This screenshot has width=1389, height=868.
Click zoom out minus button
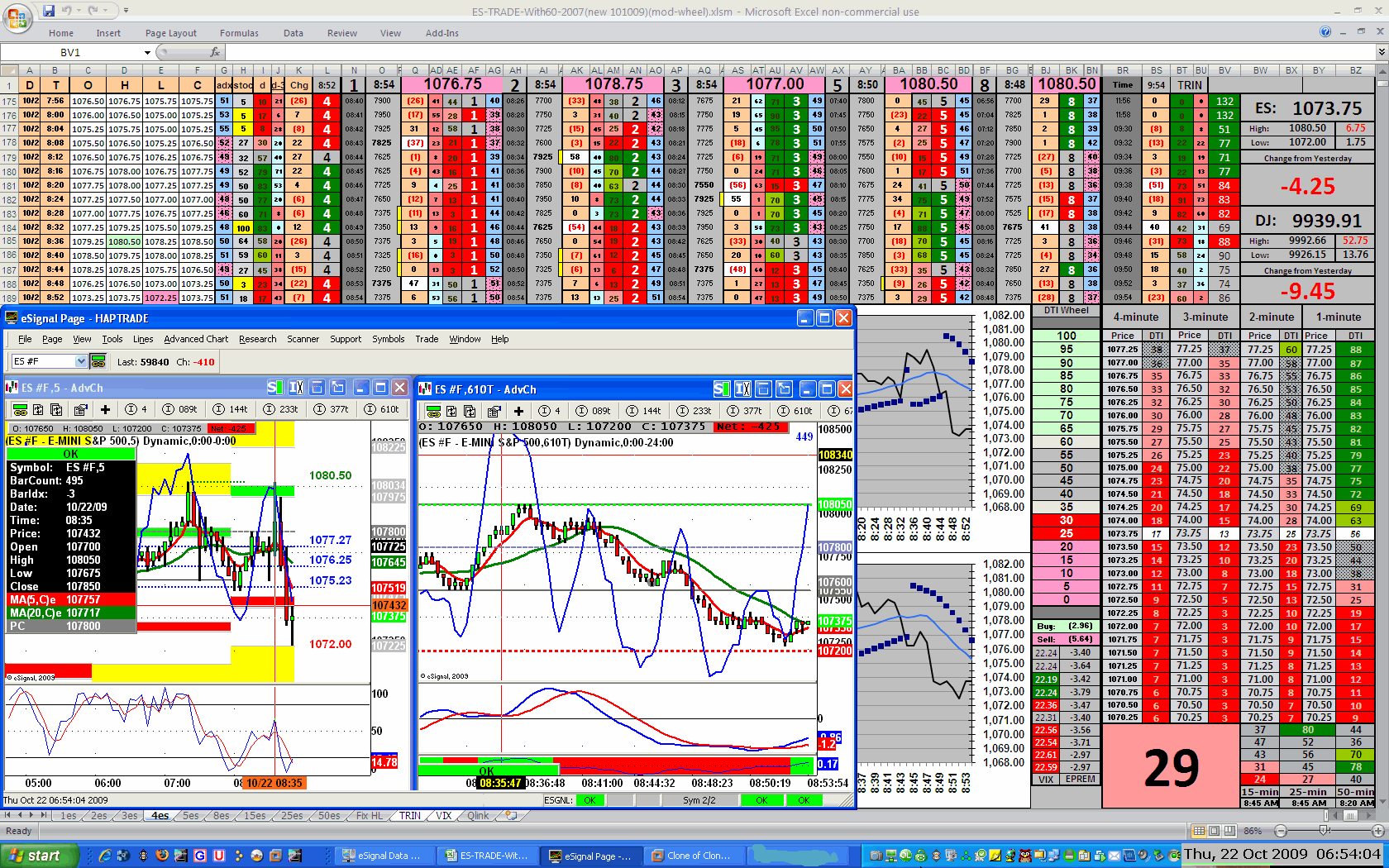(1281, 831)
